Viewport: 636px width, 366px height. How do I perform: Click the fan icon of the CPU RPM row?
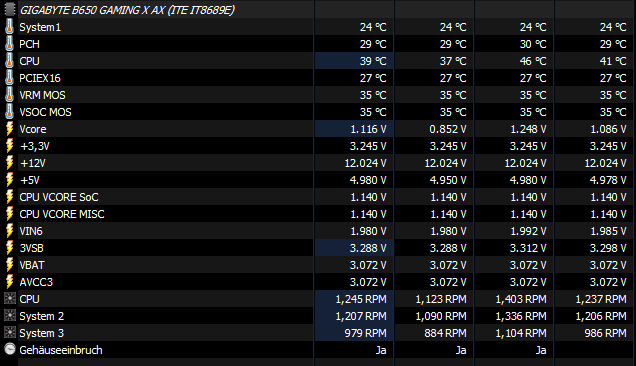pyautogui.click(x=10, y=299)
